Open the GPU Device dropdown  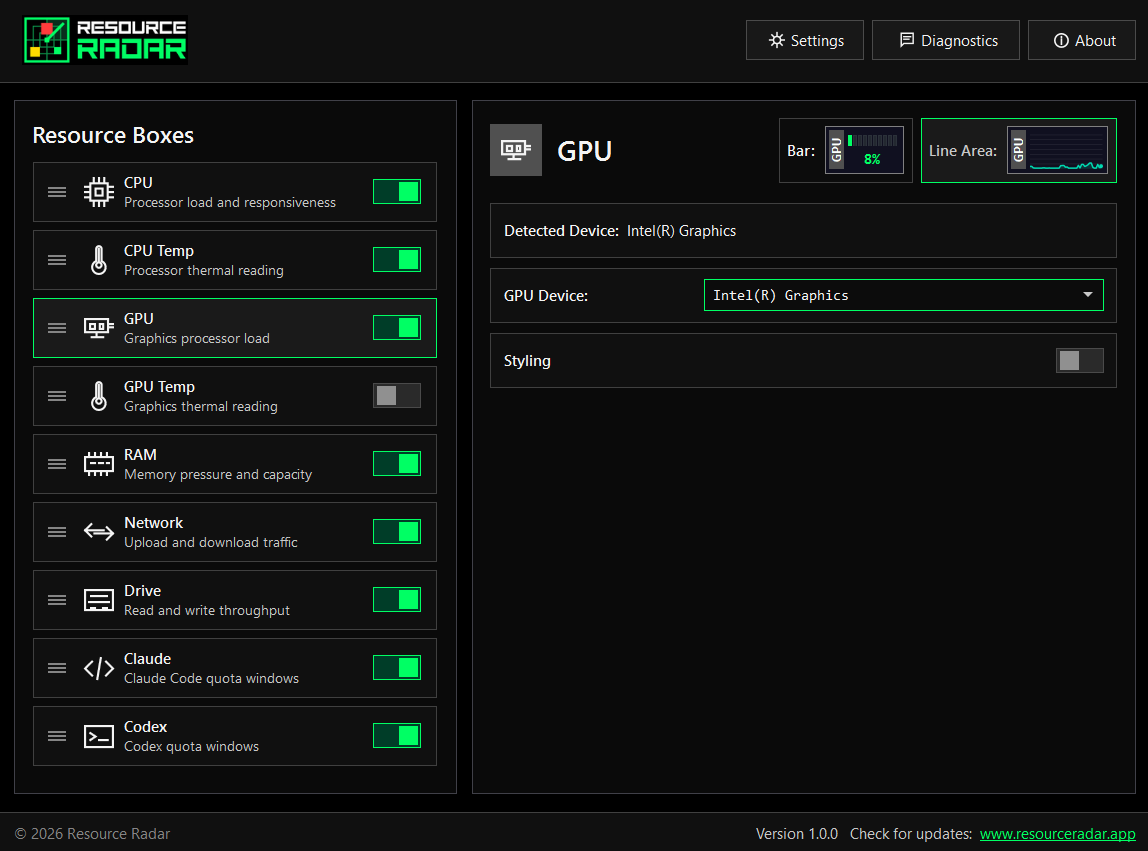click(903, 295)
